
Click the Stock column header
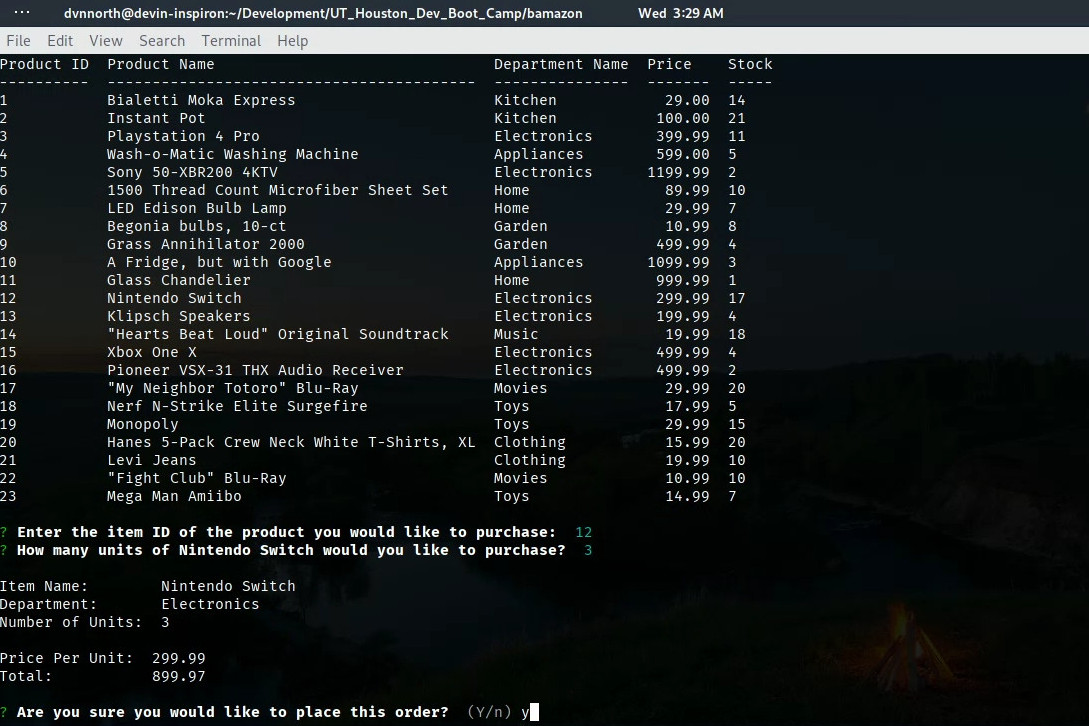point(750,64)
